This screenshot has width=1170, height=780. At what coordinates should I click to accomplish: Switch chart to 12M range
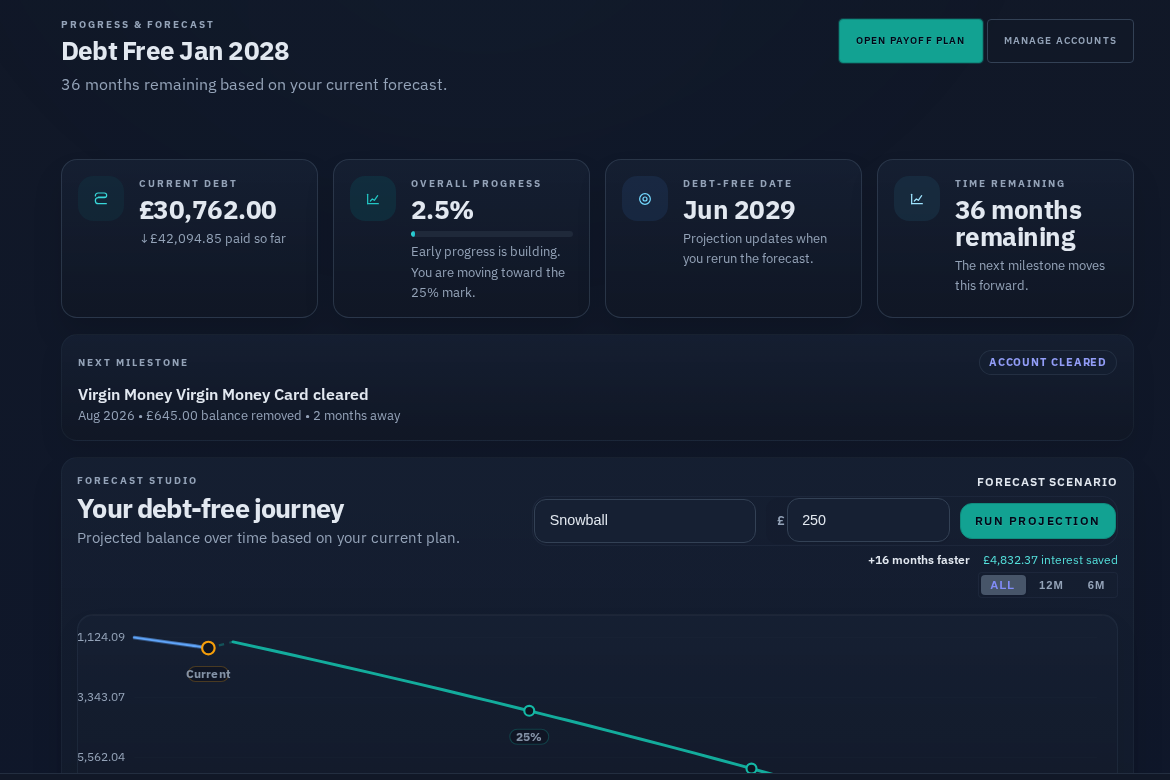pyautogui.click(x=1051, y=585)
